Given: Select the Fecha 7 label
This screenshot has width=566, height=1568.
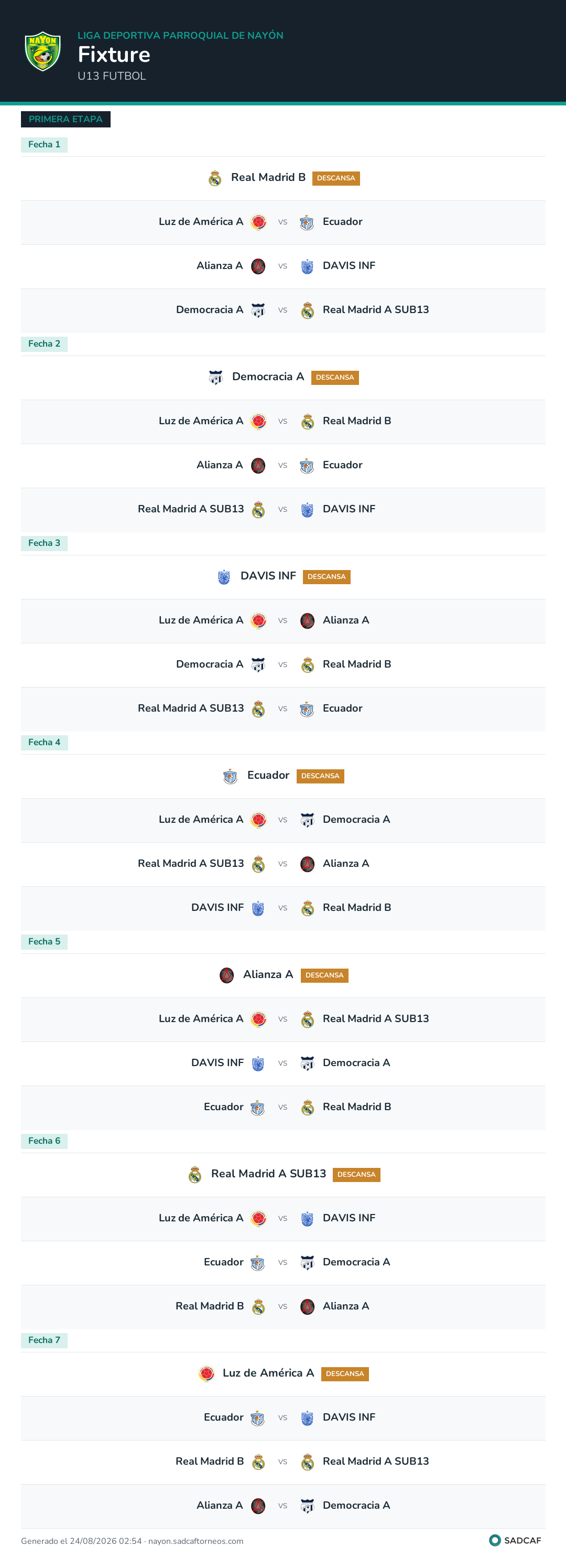Looking at the screenshot, I should tap(45, 1340).
